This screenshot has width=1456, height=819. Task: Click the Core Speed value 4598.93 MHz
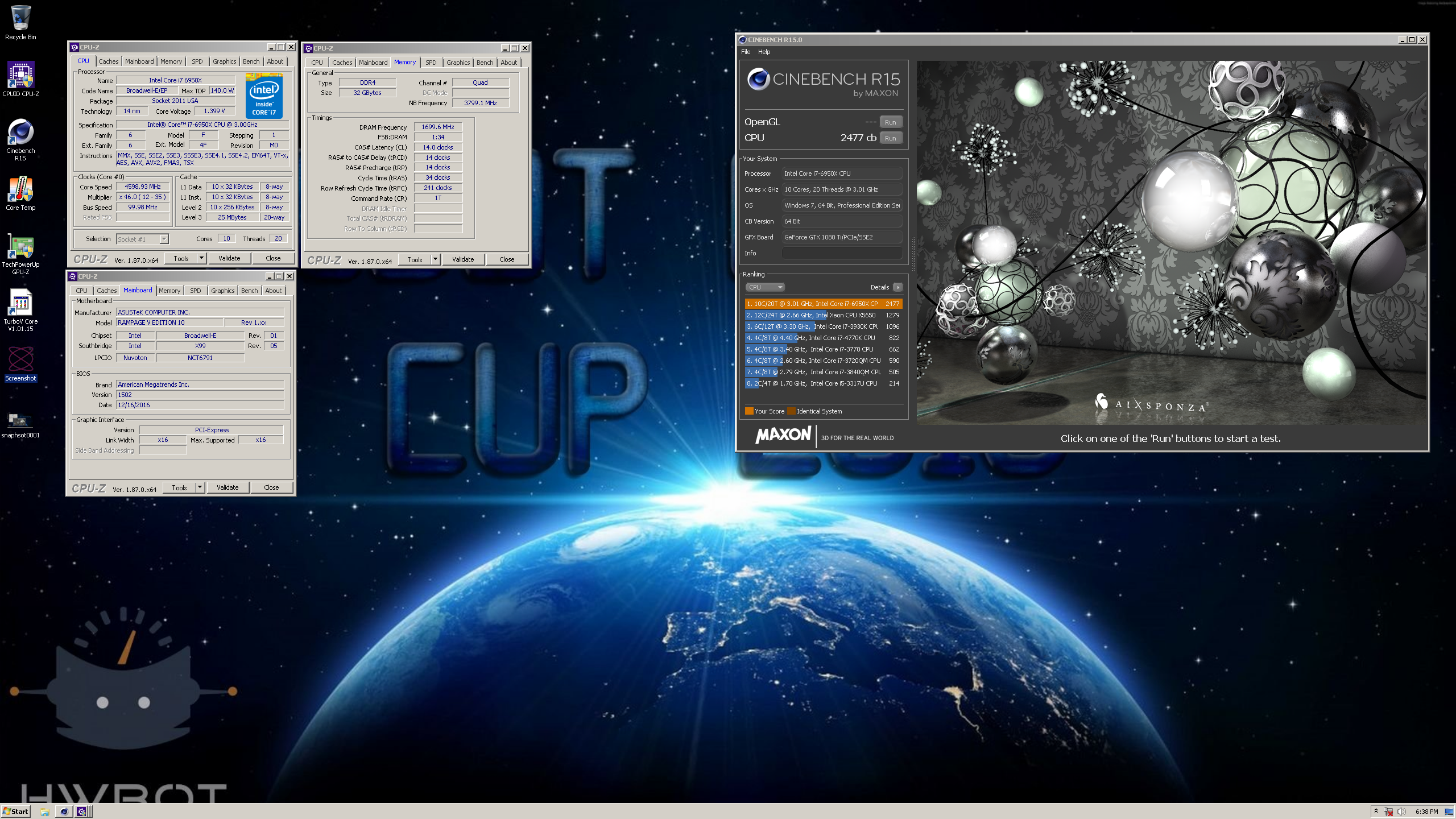143,187
